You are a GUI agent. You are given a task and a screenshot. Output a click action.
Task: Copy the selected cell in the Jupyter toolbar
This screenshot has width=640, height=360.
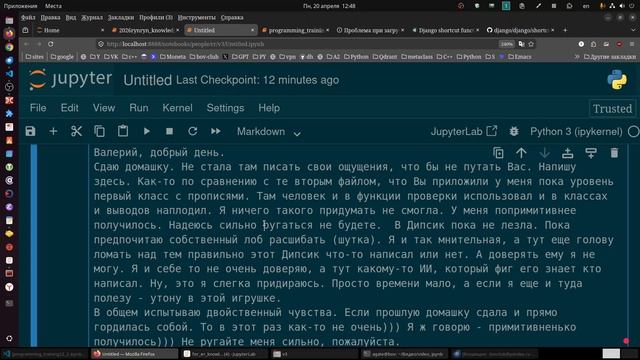99,131
